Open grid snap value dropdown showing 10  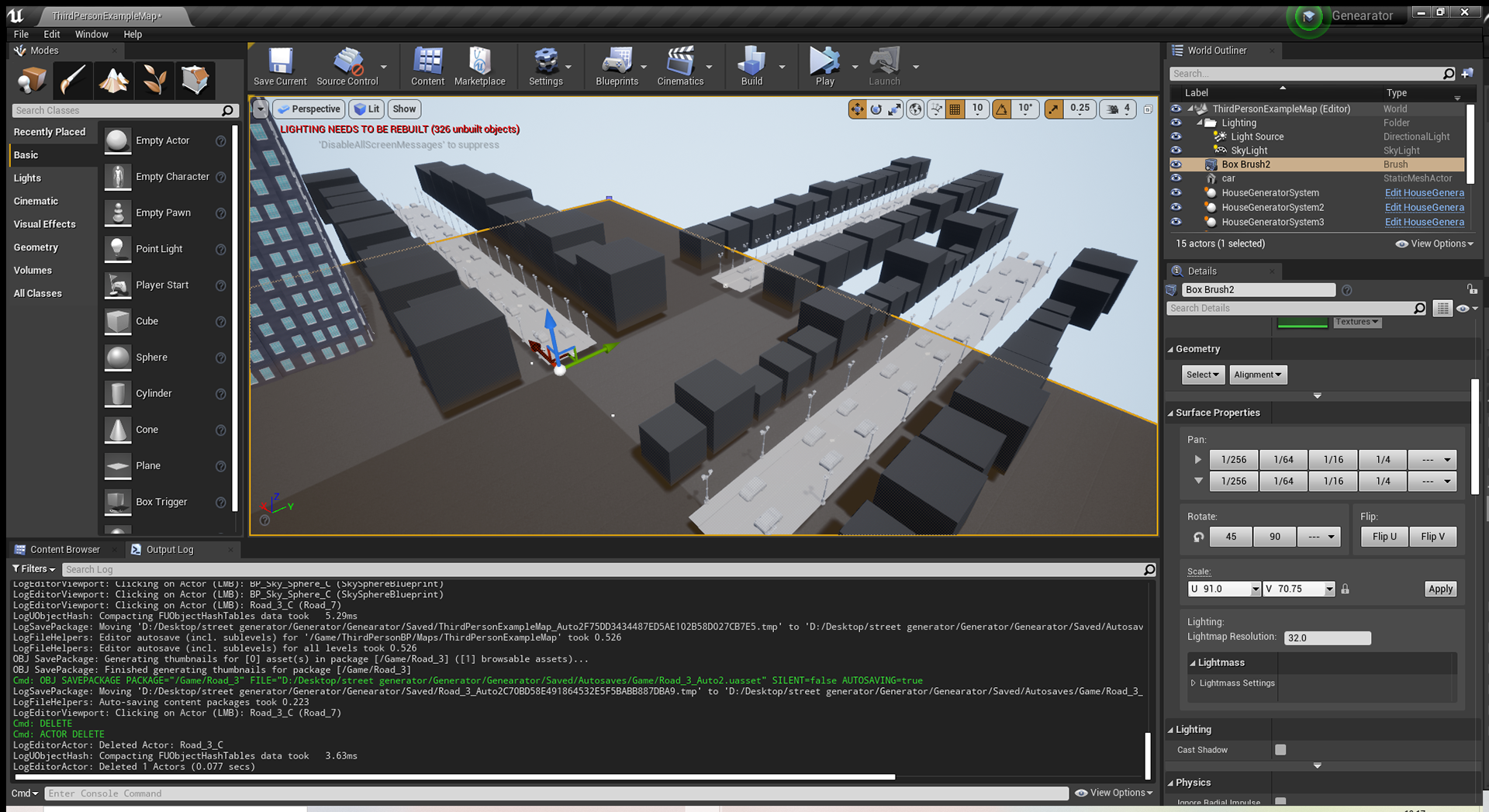click(977, 109)
